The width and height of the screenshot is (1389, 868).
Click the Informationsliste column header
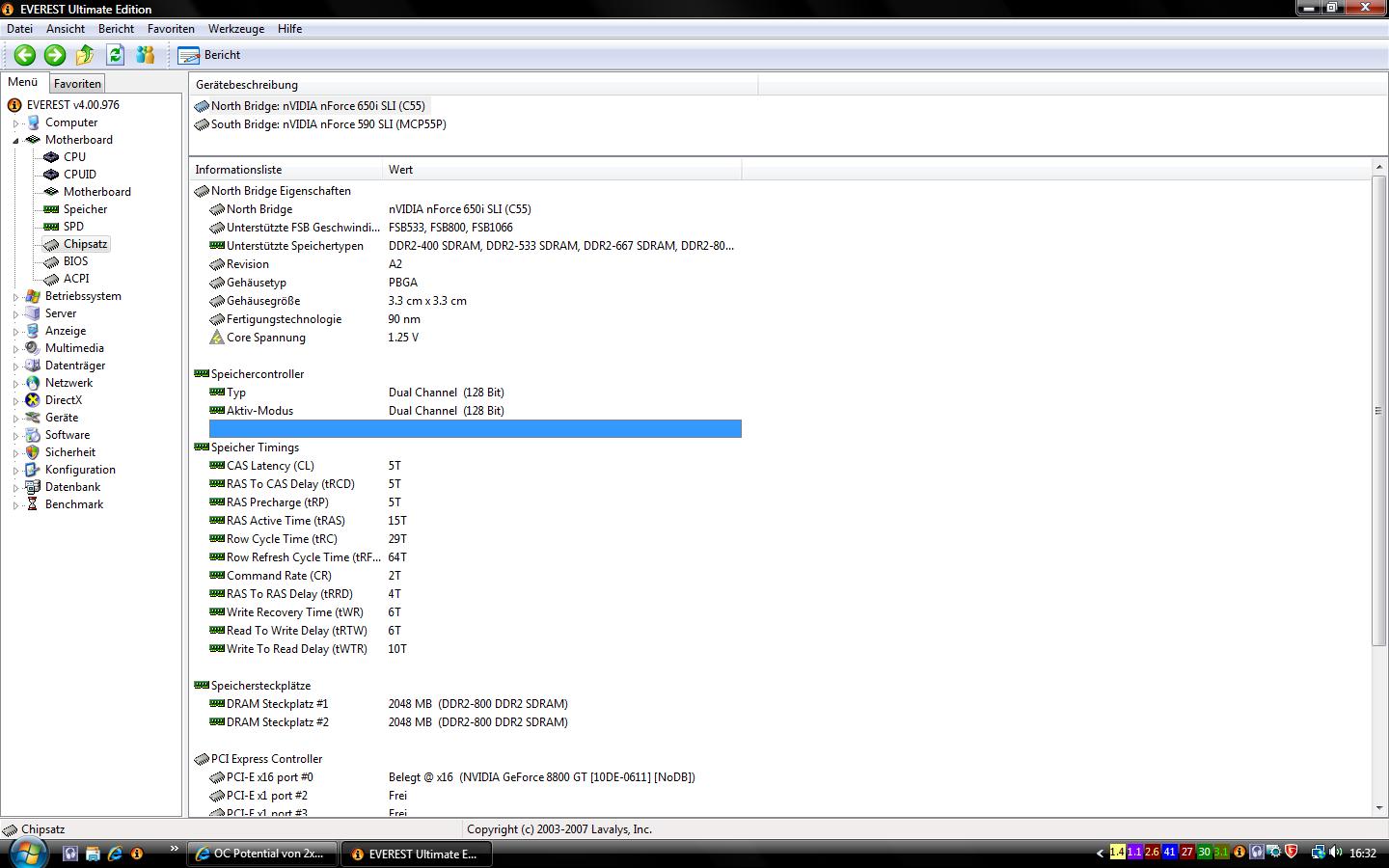pos(286,170)
